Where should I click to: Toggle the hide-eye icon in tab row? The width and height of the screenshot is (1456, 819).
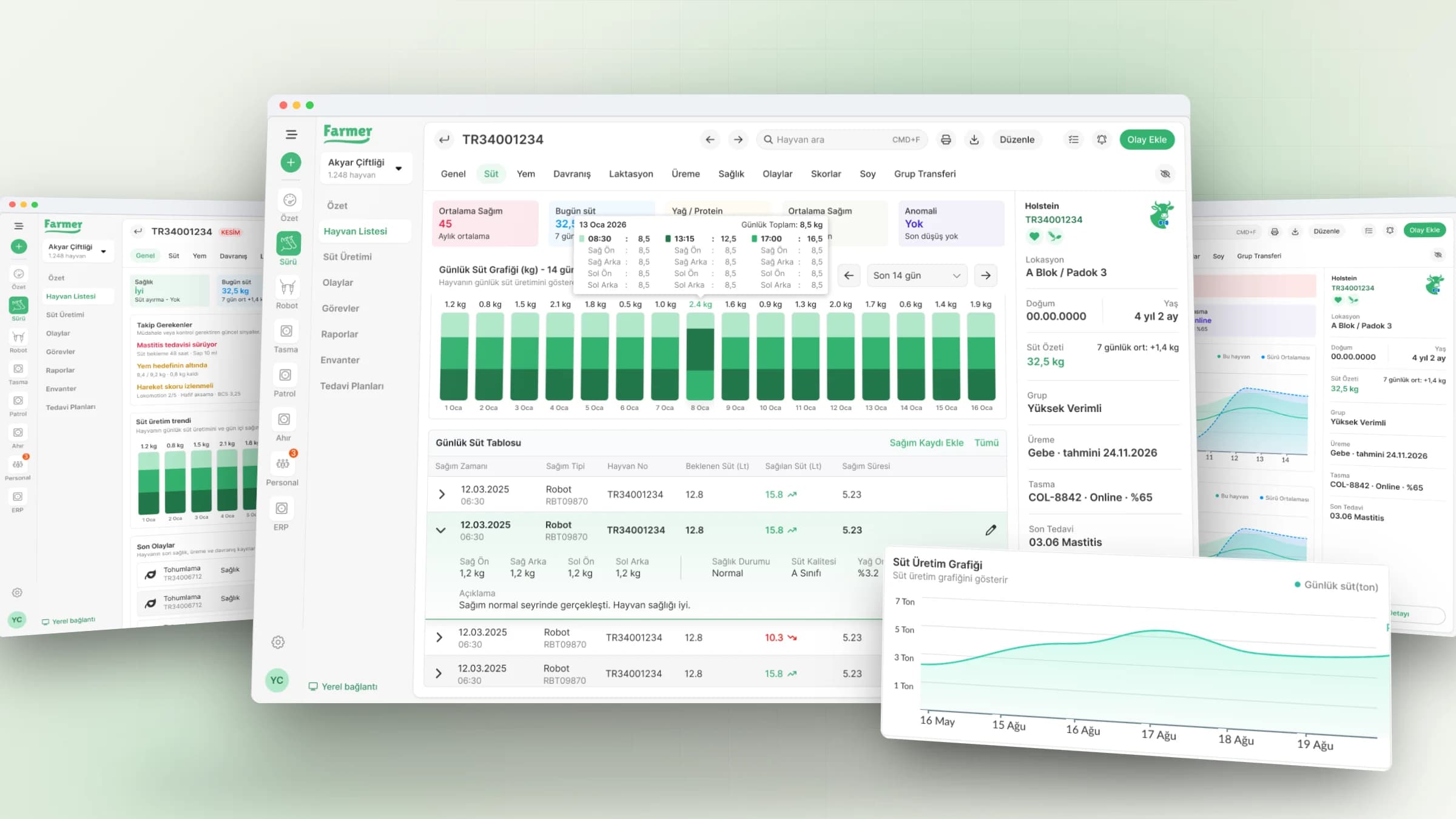pyautogui.click(x=1165, y=174)
